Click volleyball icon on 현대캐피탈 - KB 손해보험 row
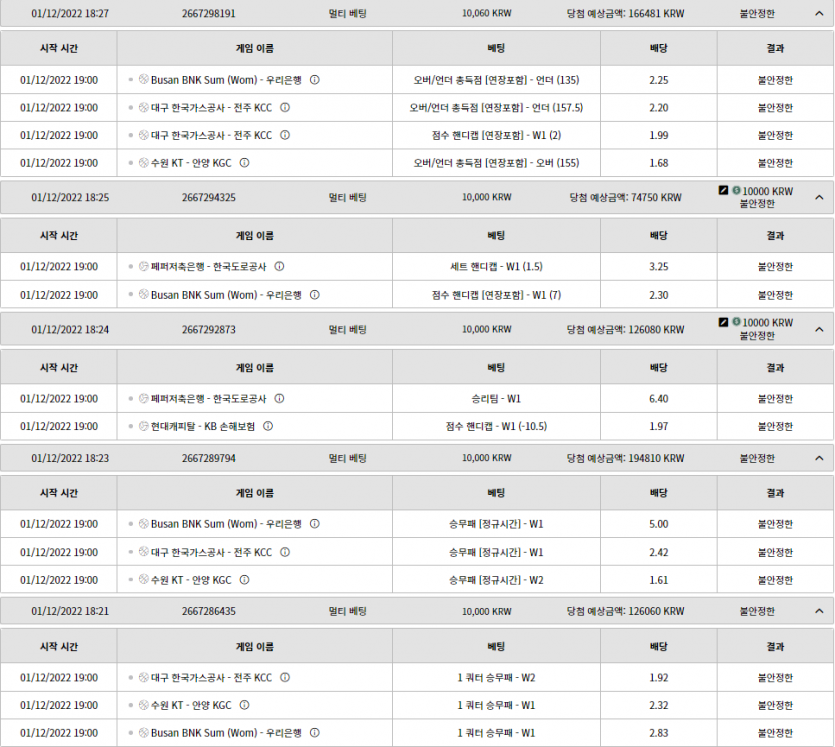835x747 pixels. tap(143, 426)
